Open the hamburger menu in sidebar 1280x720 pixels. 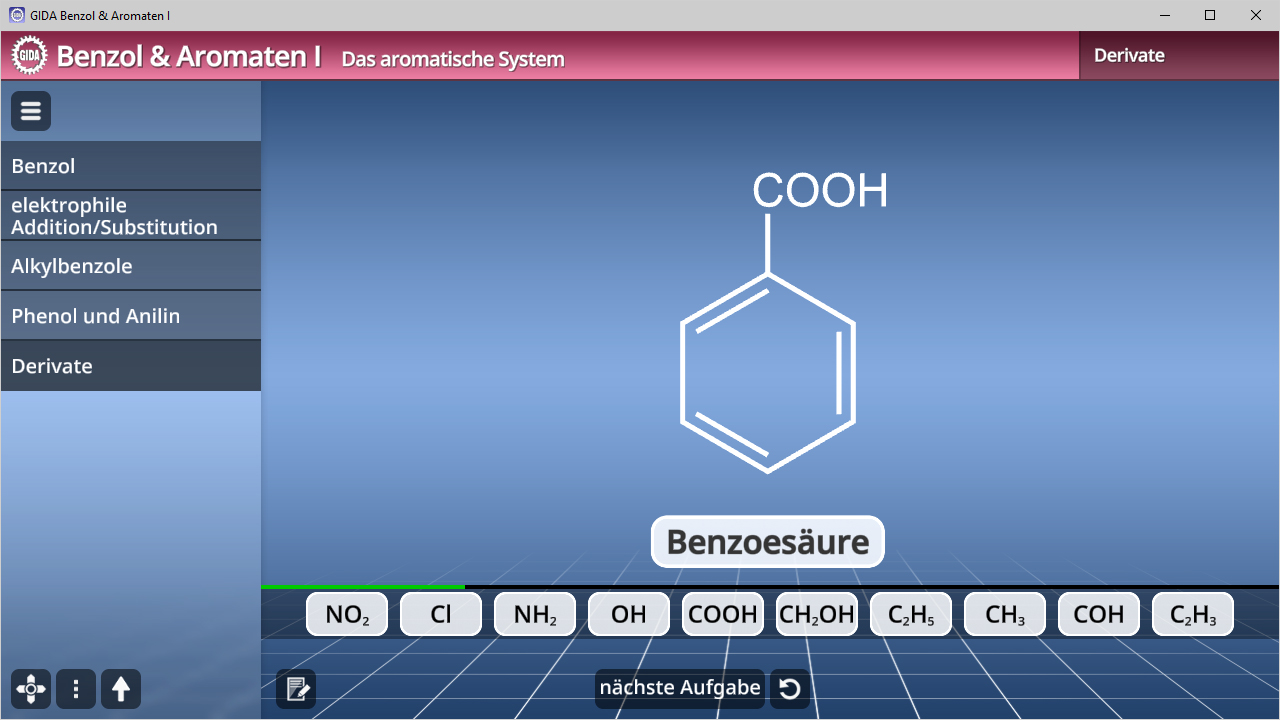click(x=31, y=111)
